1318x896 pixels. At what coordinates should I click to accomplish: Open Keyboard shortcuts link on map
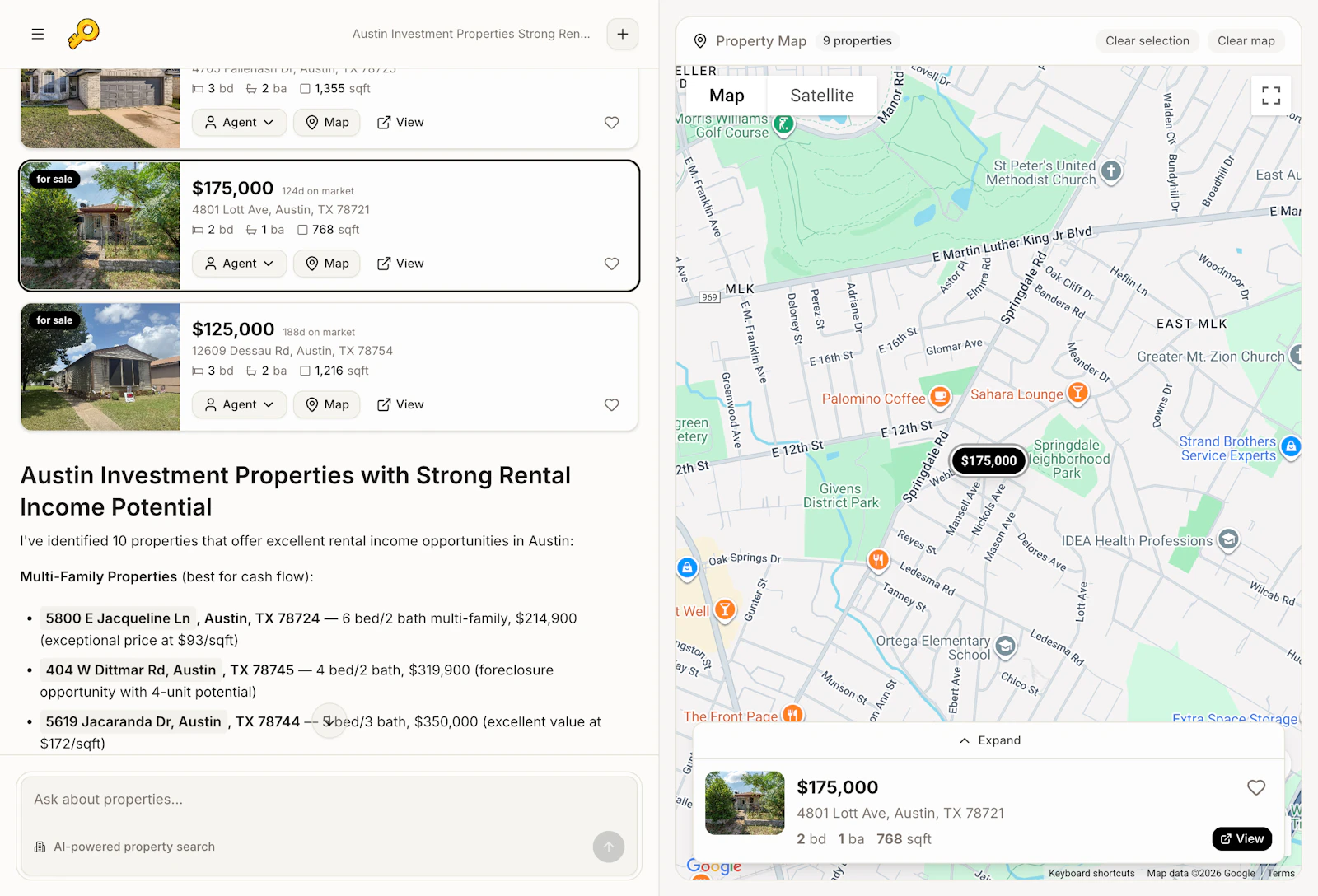tap(1091, 873)
